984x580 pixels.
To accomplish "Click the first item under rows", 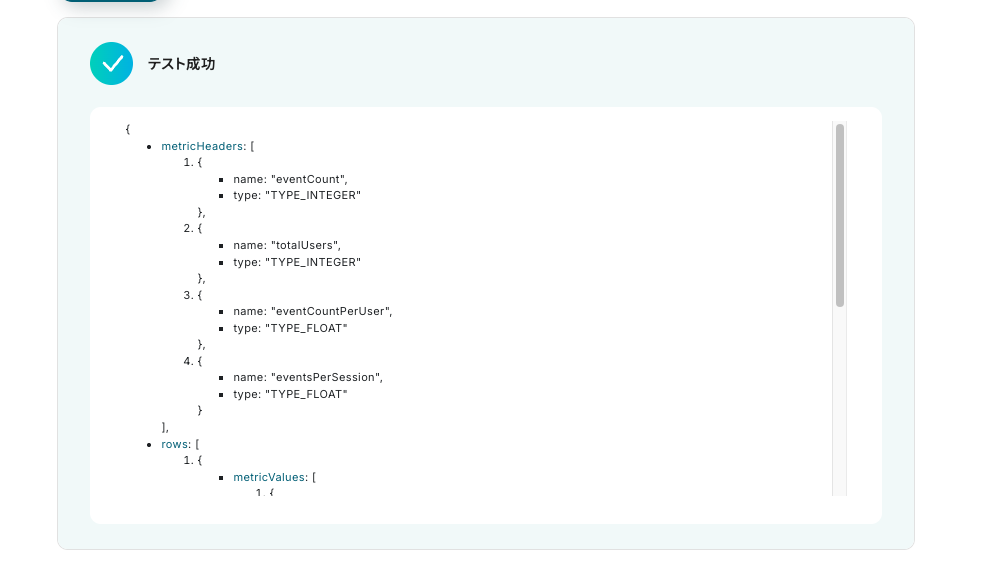I will click(194, 461).
